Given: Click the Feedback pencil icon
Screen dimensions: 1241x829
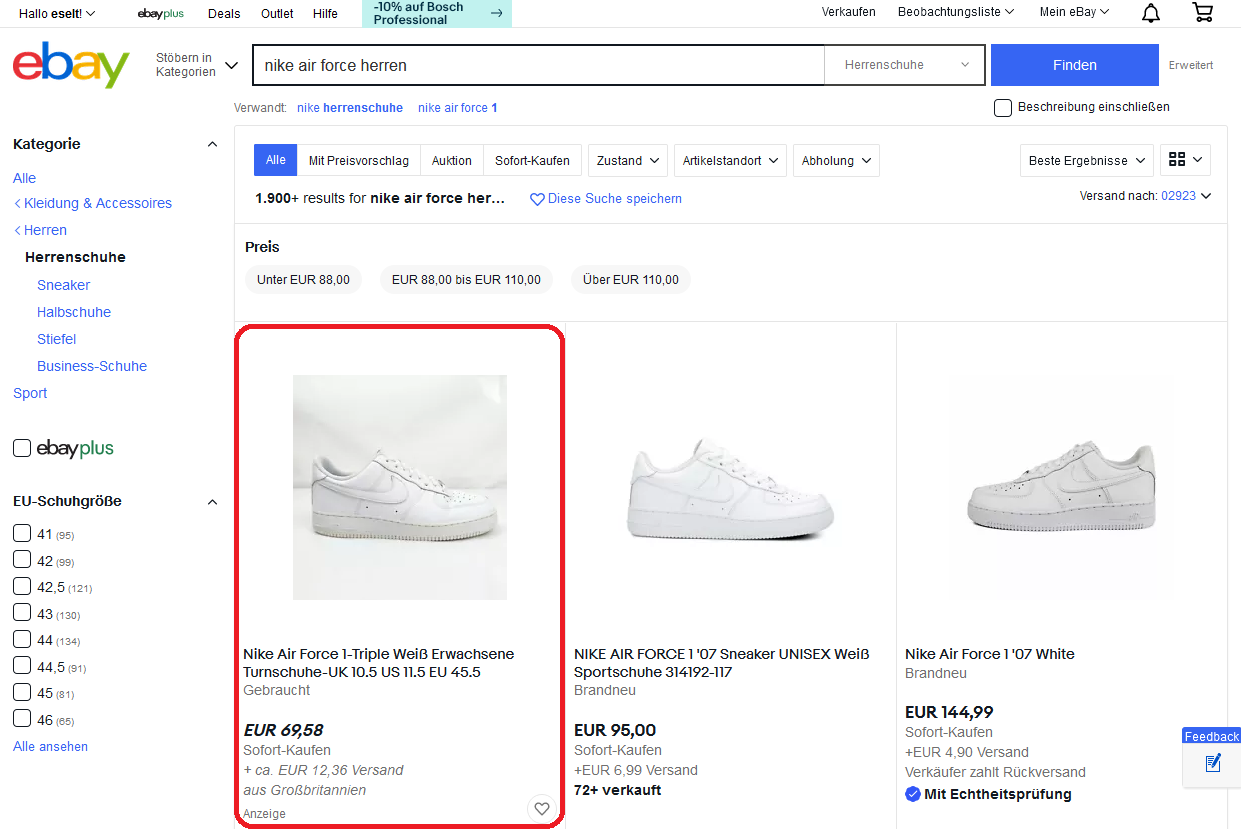Looking at the screenshot, I should coord(1213,763).
